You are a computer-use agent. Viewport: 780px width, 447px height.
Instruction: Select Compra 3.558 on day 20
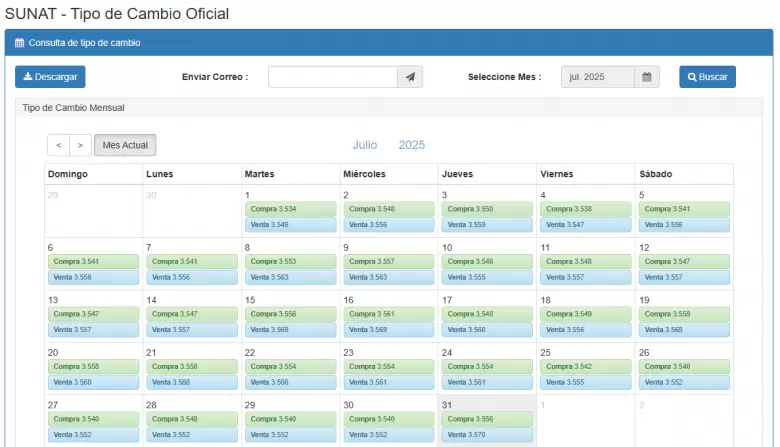(94, 366)
